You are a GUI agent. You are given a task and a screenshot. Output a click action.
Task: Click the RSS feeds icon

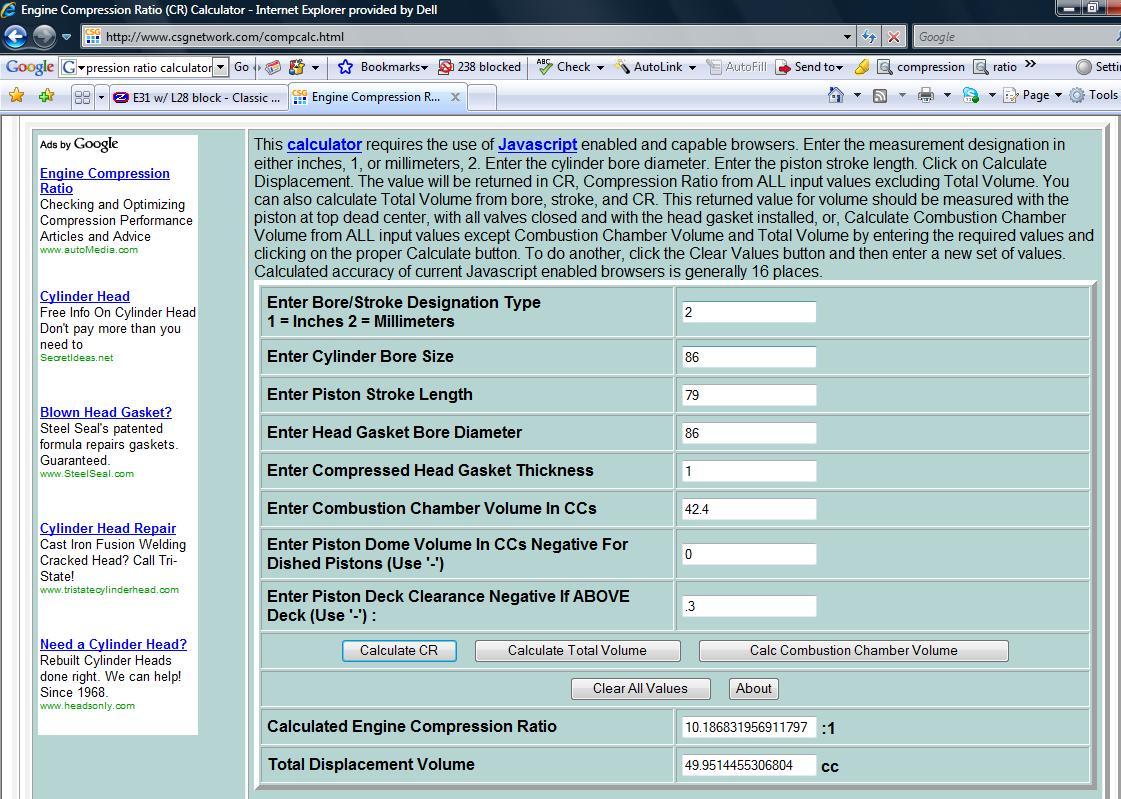tap(880, 95)
